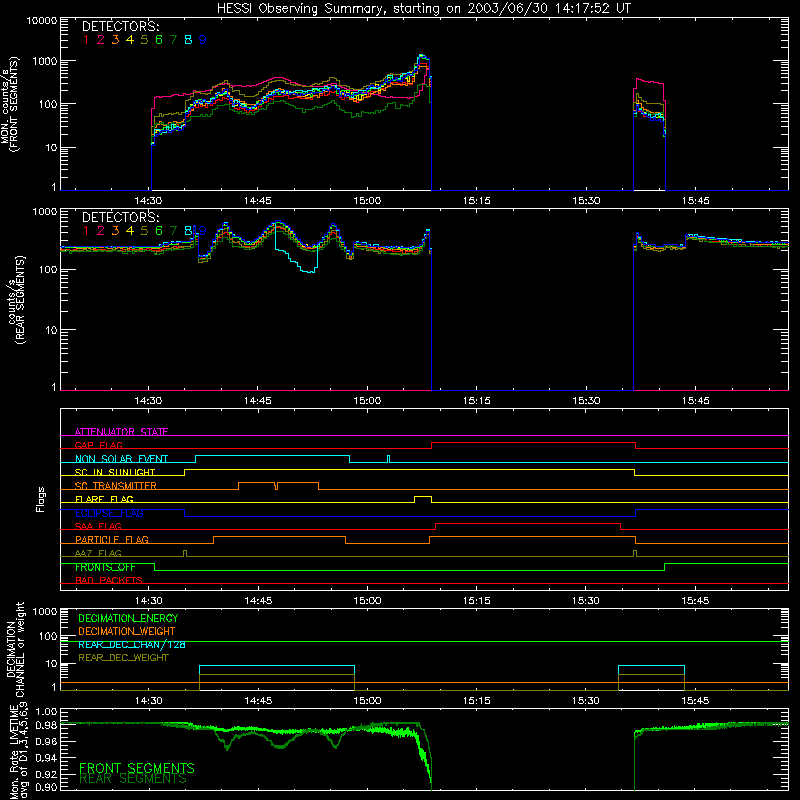Select the SC_IN_SUNLIGHT flag label

(115, 472)
